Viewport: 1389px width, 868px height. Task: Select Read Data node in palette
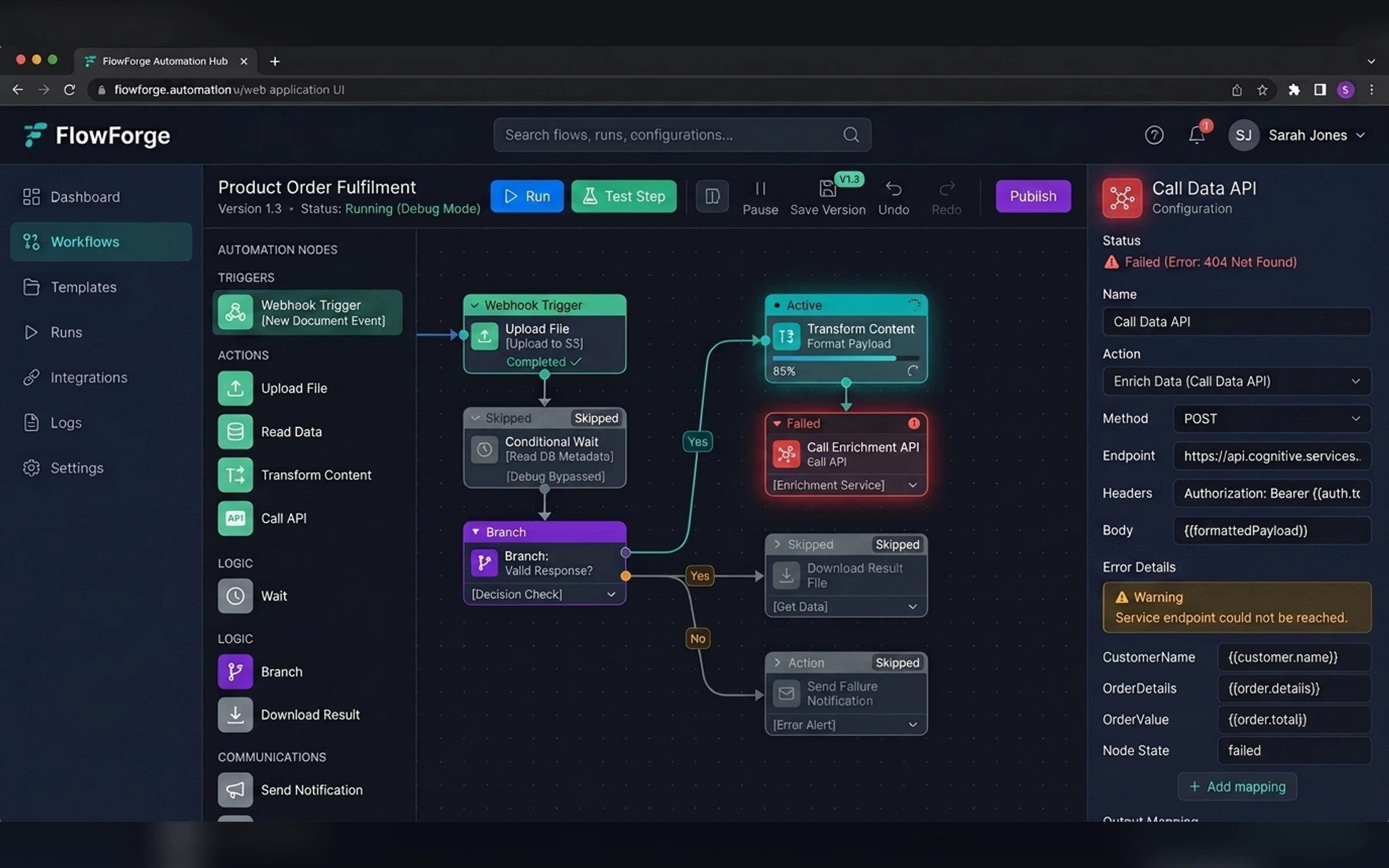point(307,432)
